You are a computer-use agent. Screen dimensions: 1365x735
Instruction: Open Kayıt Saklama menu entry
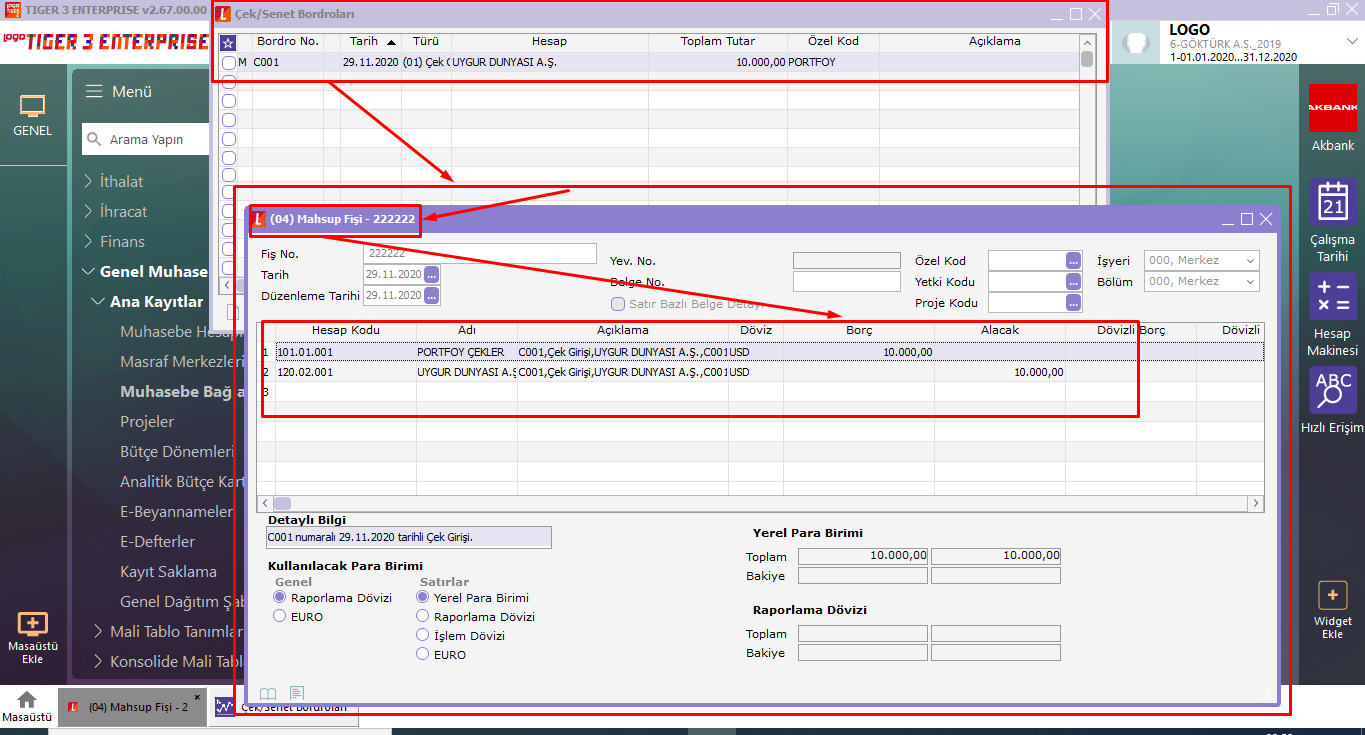[168, 571]
